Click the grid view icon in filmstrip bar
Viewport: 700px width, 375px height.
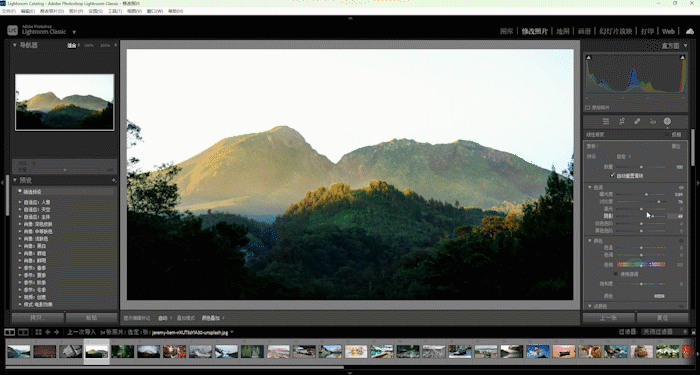pyautogui.click(x=38, y=332)
